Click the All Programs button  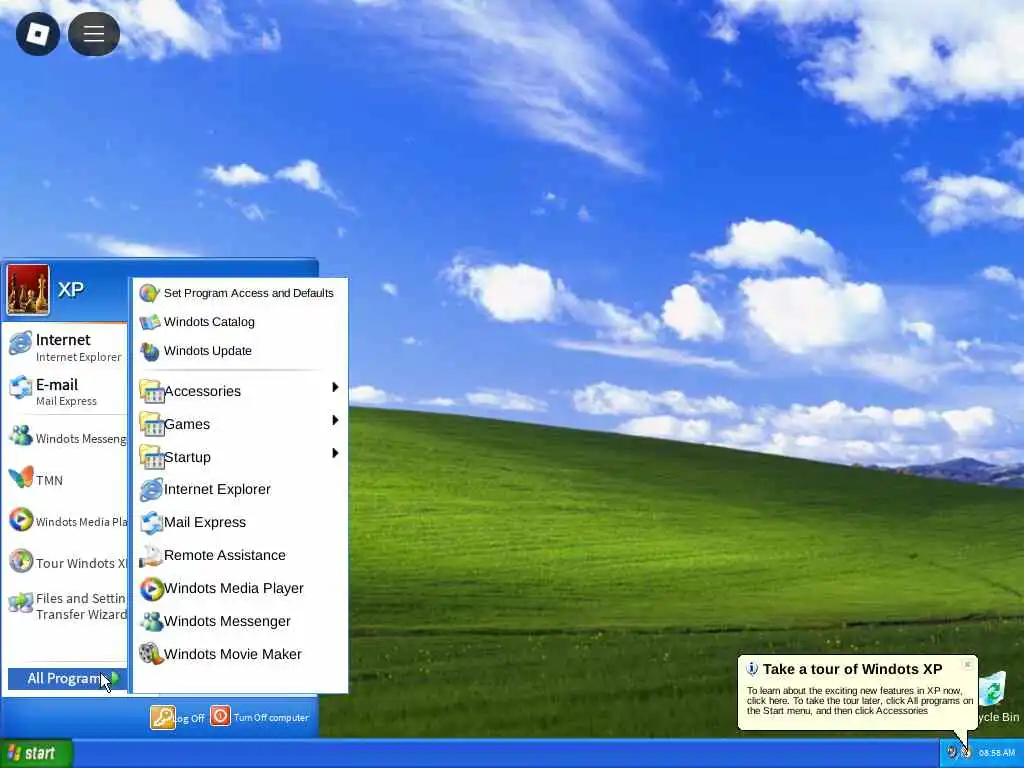click(67, 679)
